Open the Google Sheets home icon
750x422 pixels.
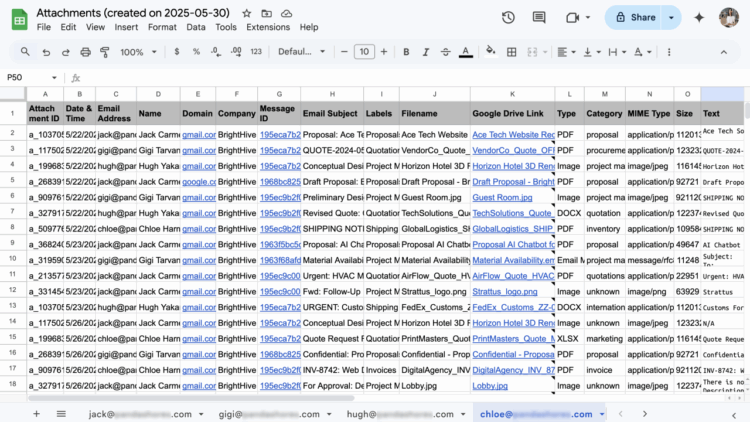20,20
